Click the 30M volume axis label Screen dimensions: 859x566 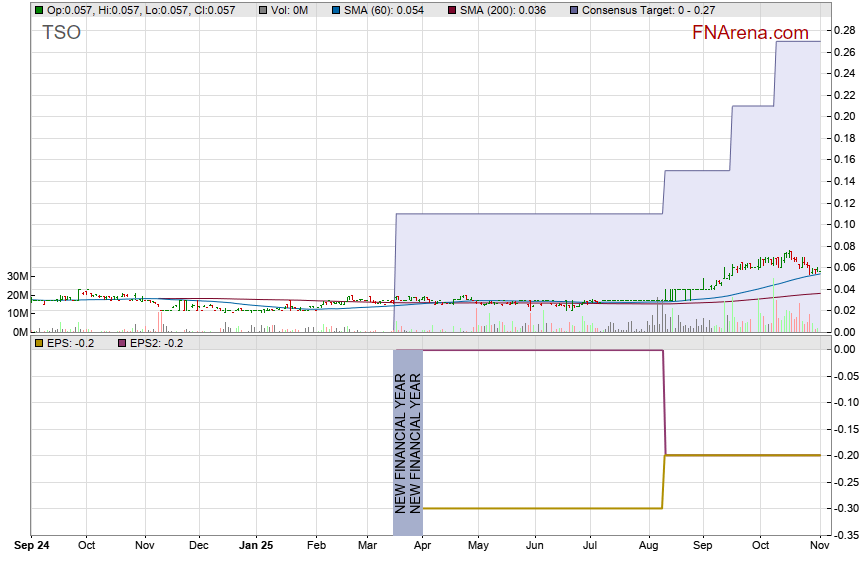click(x=15, y=276)
